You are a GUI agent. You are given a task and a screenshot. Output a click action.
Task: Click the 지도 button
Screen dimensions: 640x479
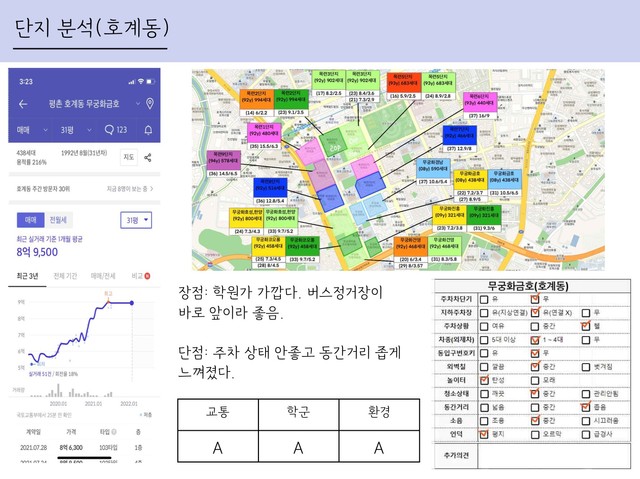click(129, 157)
